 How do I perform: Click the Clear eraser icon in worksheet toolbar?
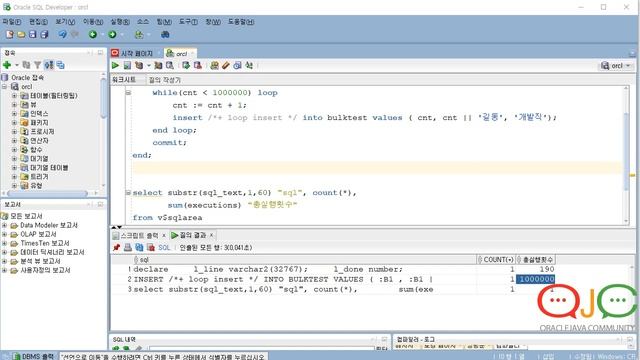click(226, 65)
